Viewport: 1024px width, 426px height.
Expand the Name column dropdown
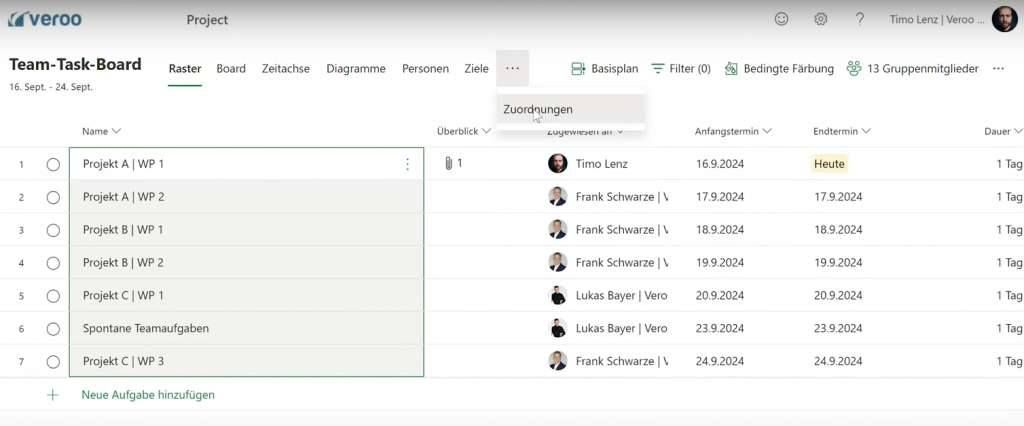(117, 131)
